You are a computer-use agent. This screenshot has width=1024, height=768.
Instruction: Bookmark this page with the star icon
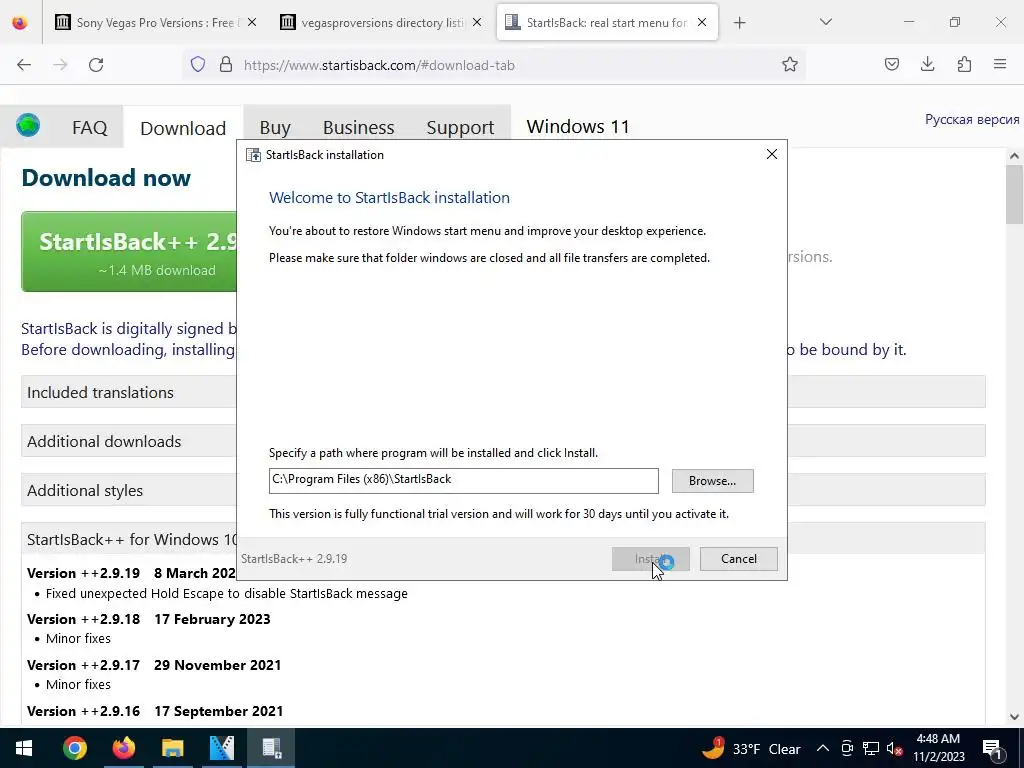click(790, 65)
